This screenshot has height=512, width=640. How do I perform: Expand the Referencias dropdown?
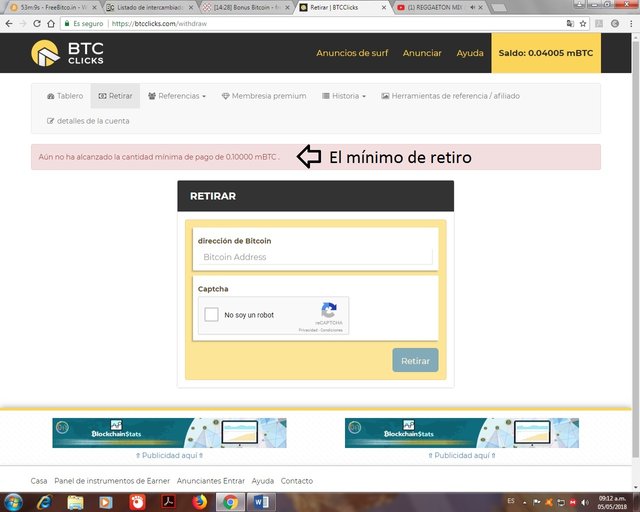pyautogui.click(x=177, y=96)
